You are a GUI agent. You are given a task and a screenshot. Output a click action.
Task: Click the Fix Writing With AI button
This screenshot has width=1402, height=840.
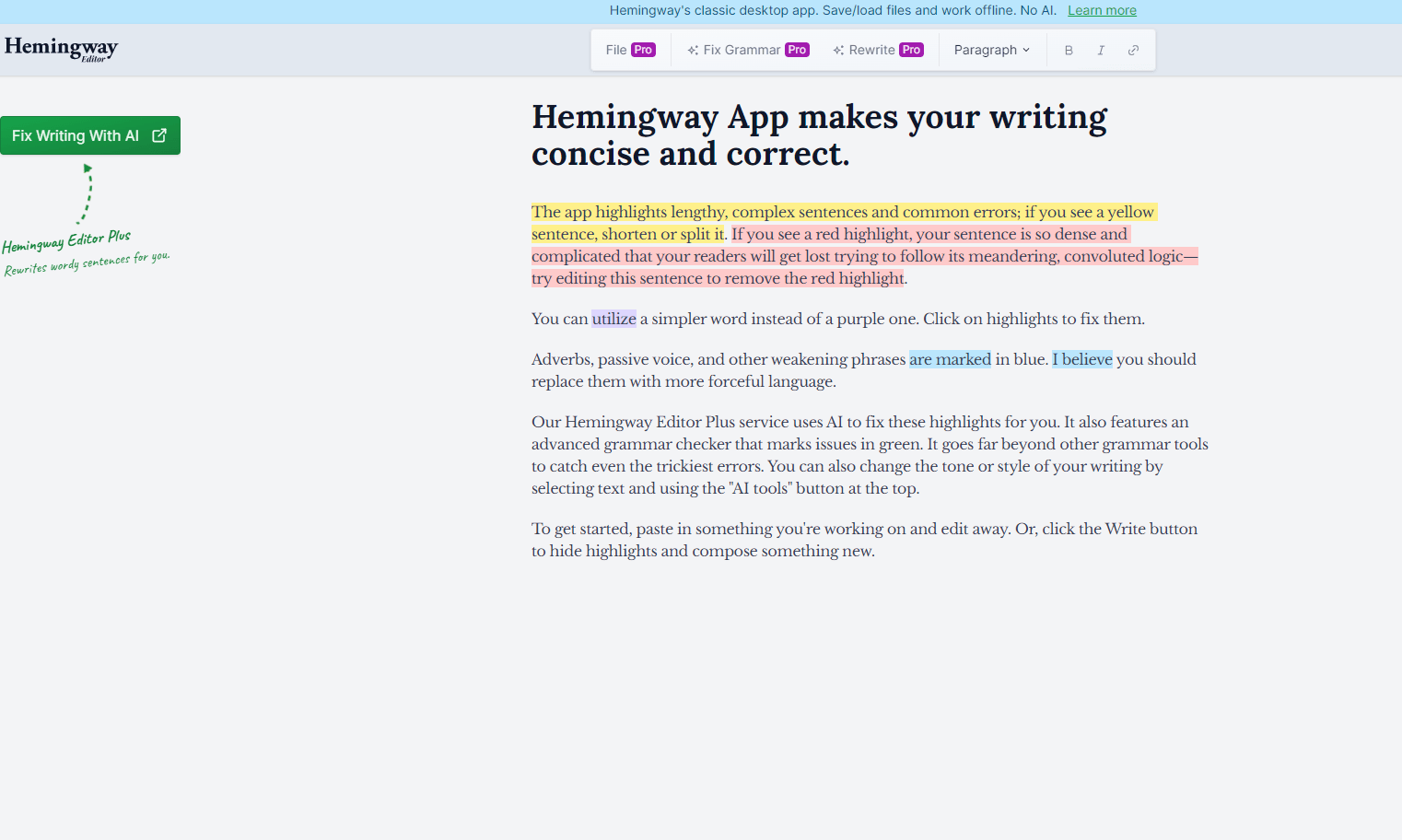[x=90, y=135]
